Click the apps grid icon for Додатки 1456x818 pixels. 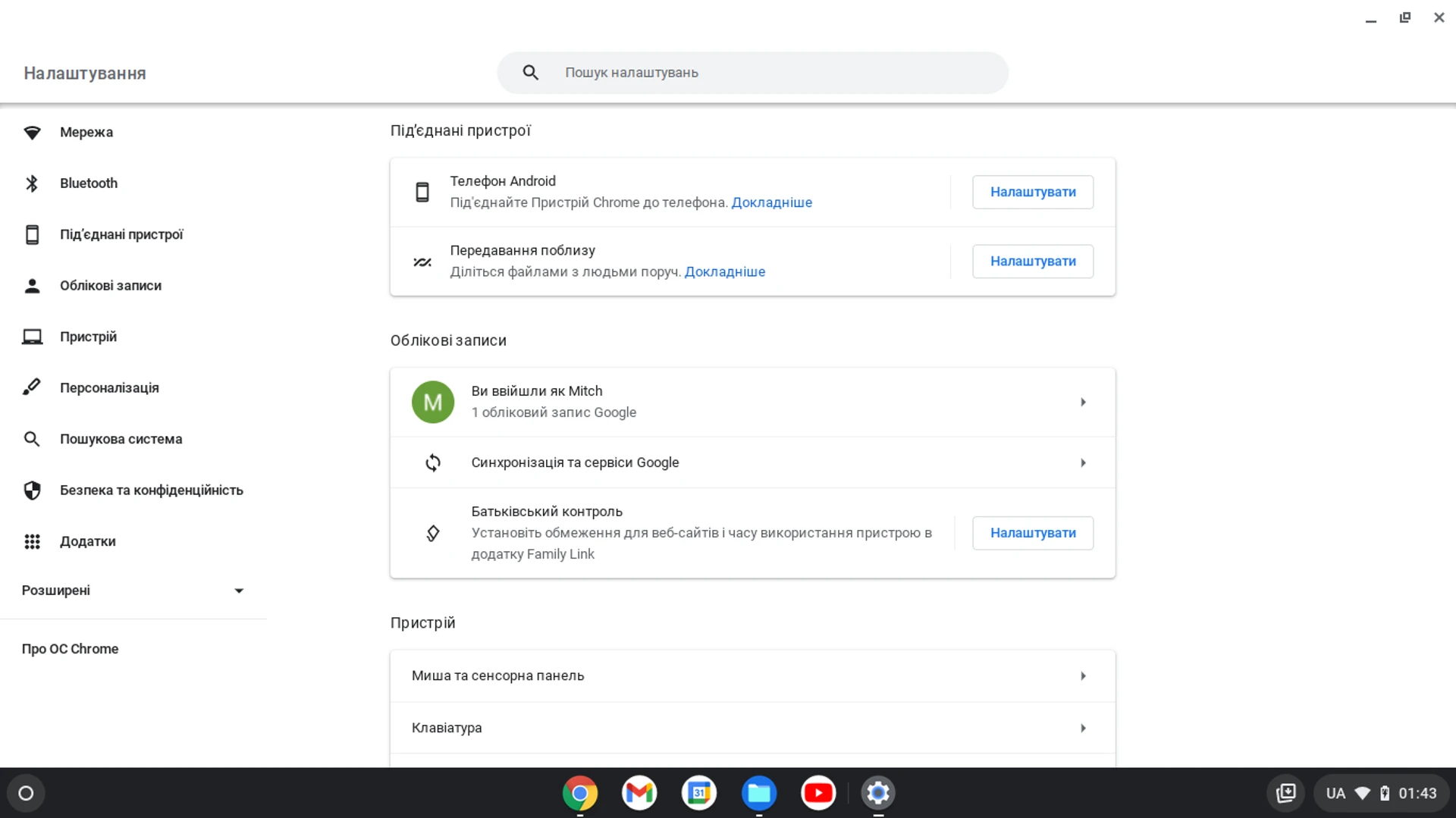tap(33, 541)
